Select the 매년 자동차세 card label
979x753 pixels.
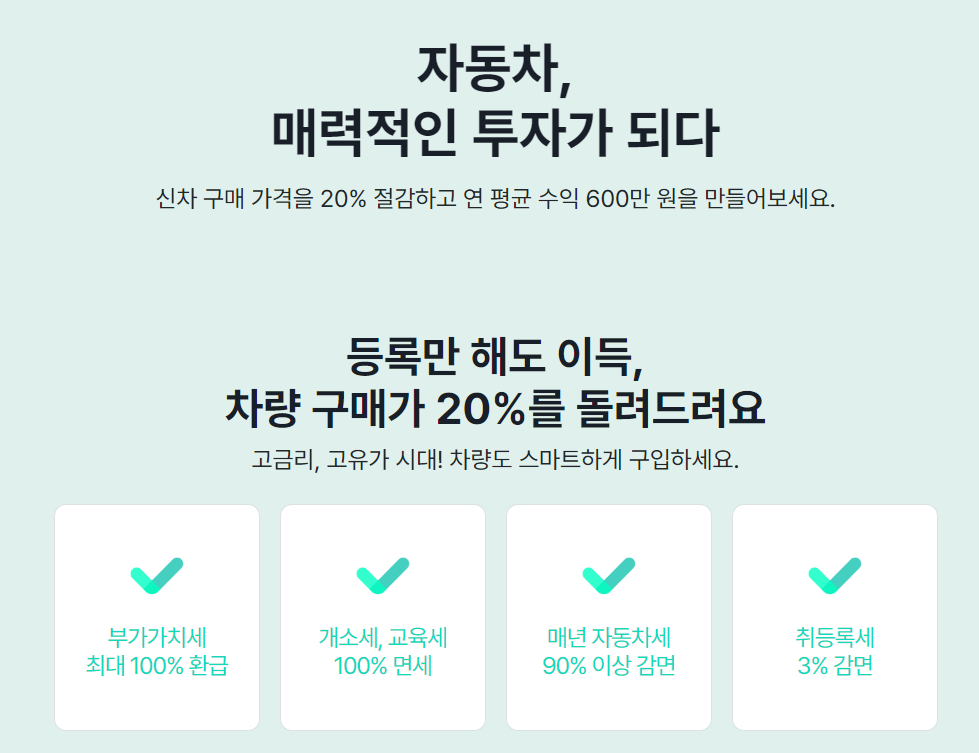point(608,637)
